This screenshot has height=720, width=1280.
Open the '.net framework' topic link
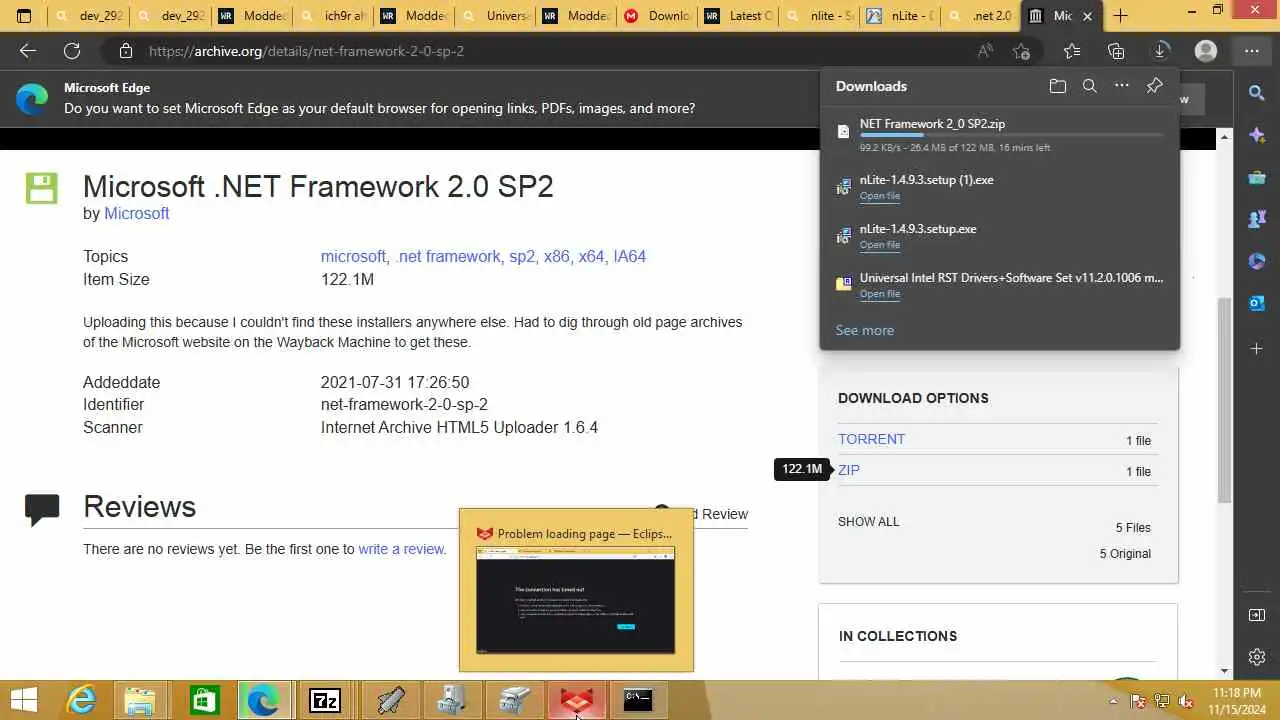[x=447, y=256]
